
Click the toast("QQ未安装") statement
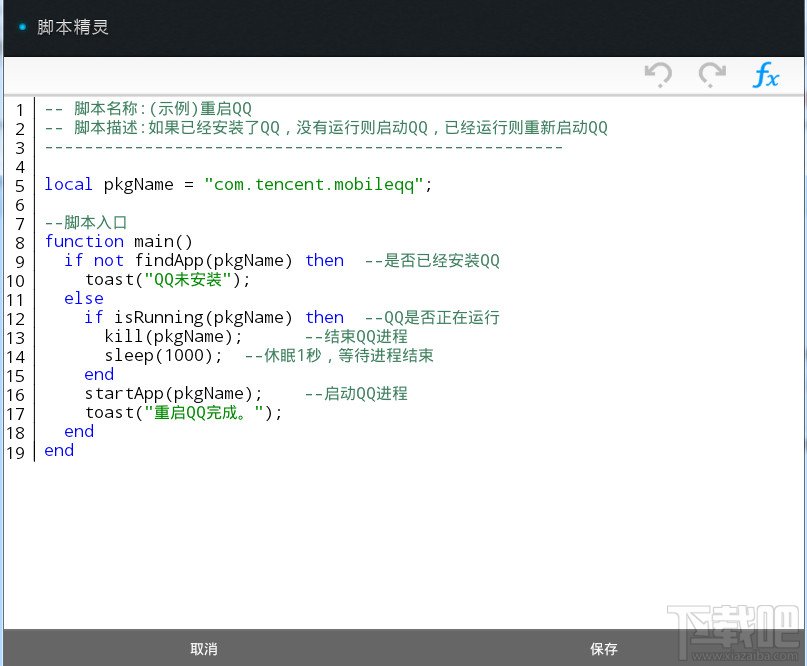(x=168, y=279)
